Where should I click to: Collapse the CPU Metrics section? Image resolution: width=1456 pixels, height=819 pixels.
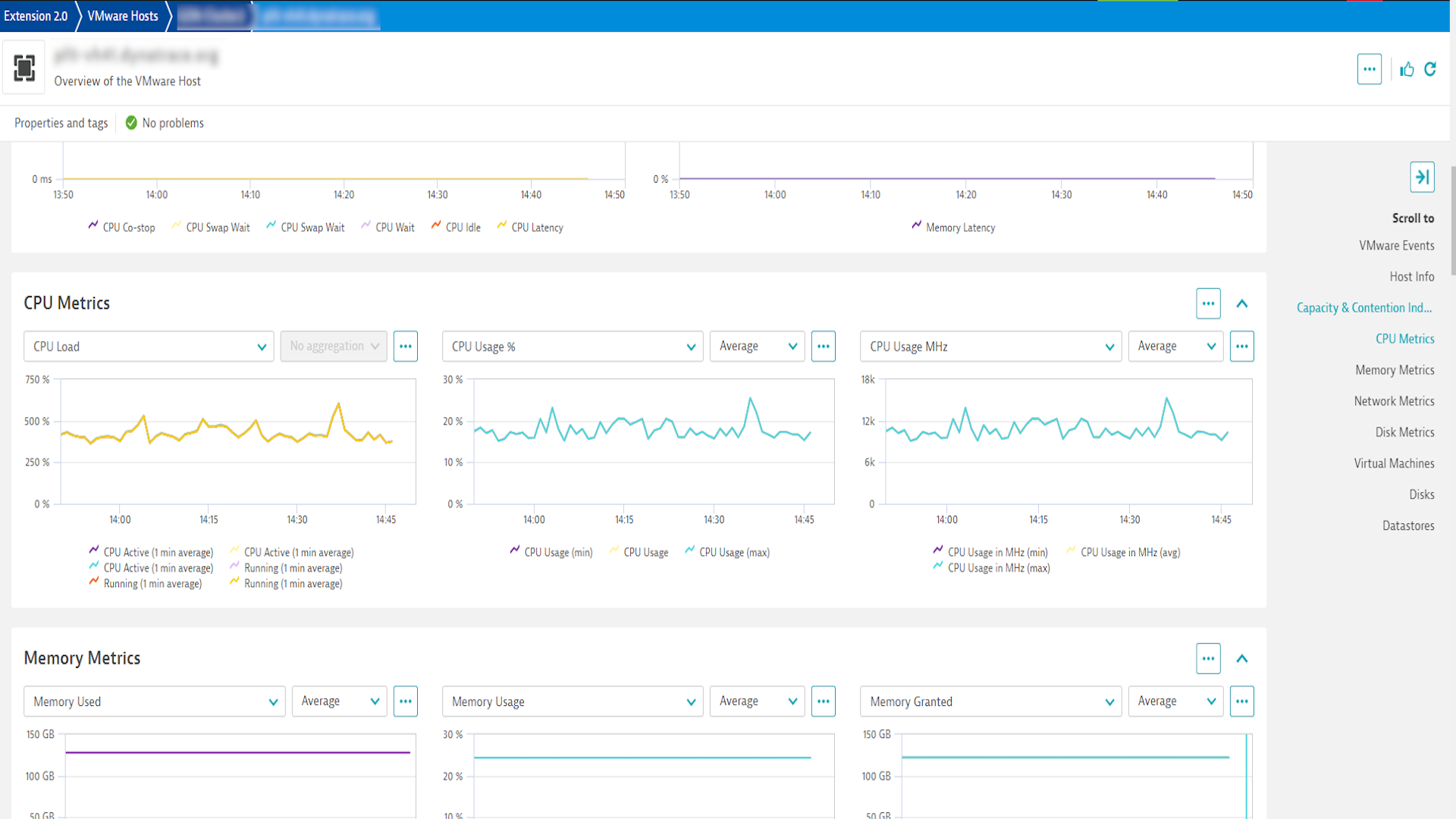pos(1242,303)
